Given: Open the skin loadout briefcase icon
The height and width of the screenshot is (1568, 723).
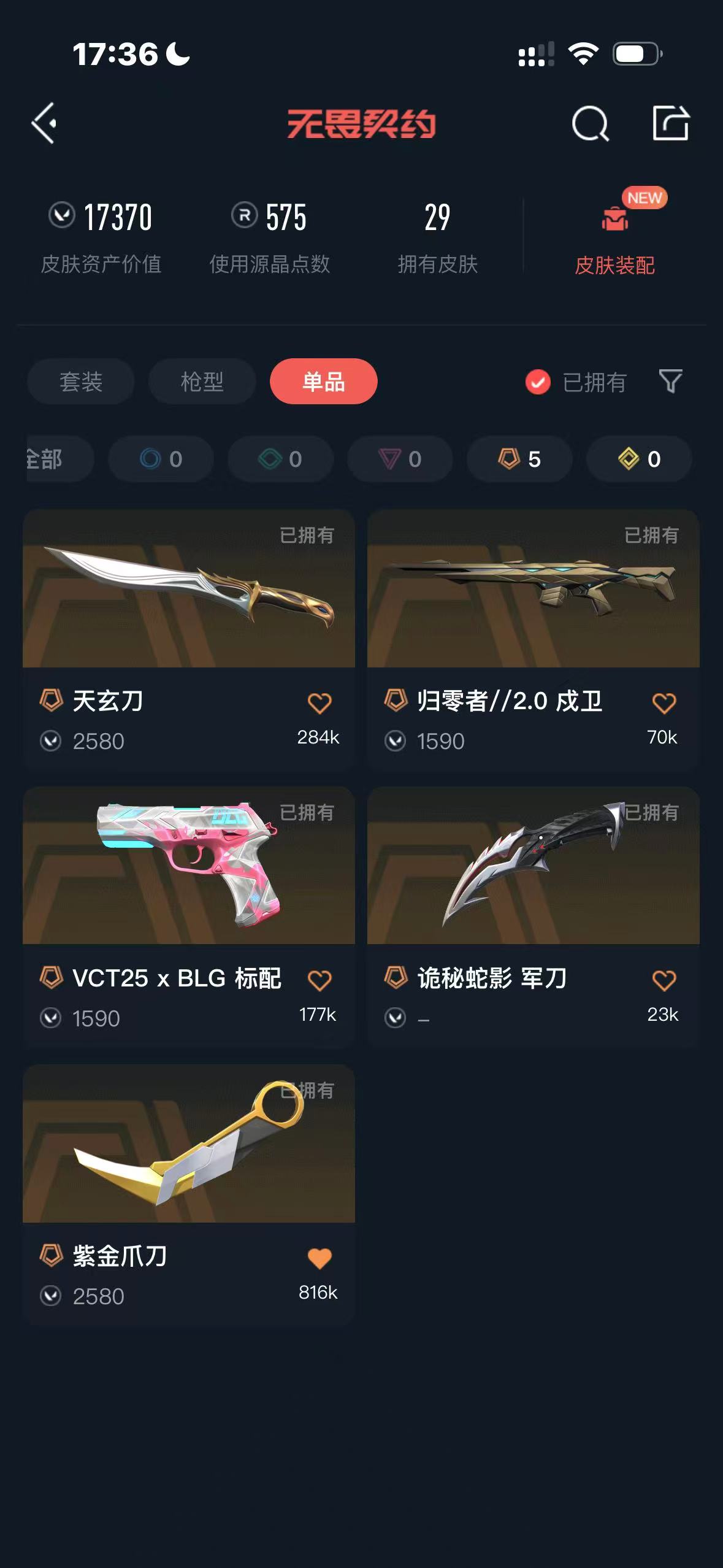Looking at the screenshot, I should tap(615, 218).
